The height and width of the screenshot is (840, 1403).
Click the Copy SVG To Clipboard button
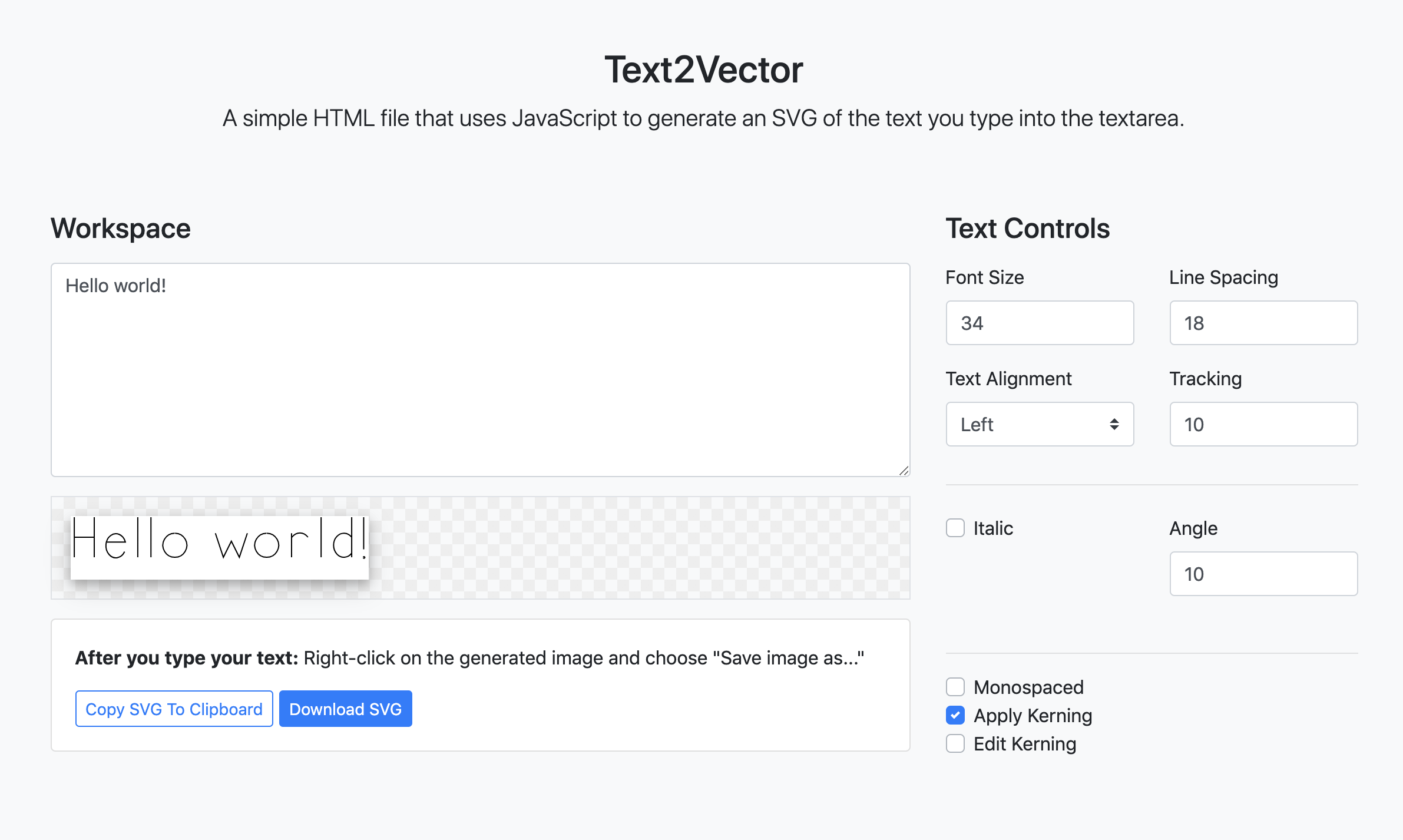click(174, 708)
